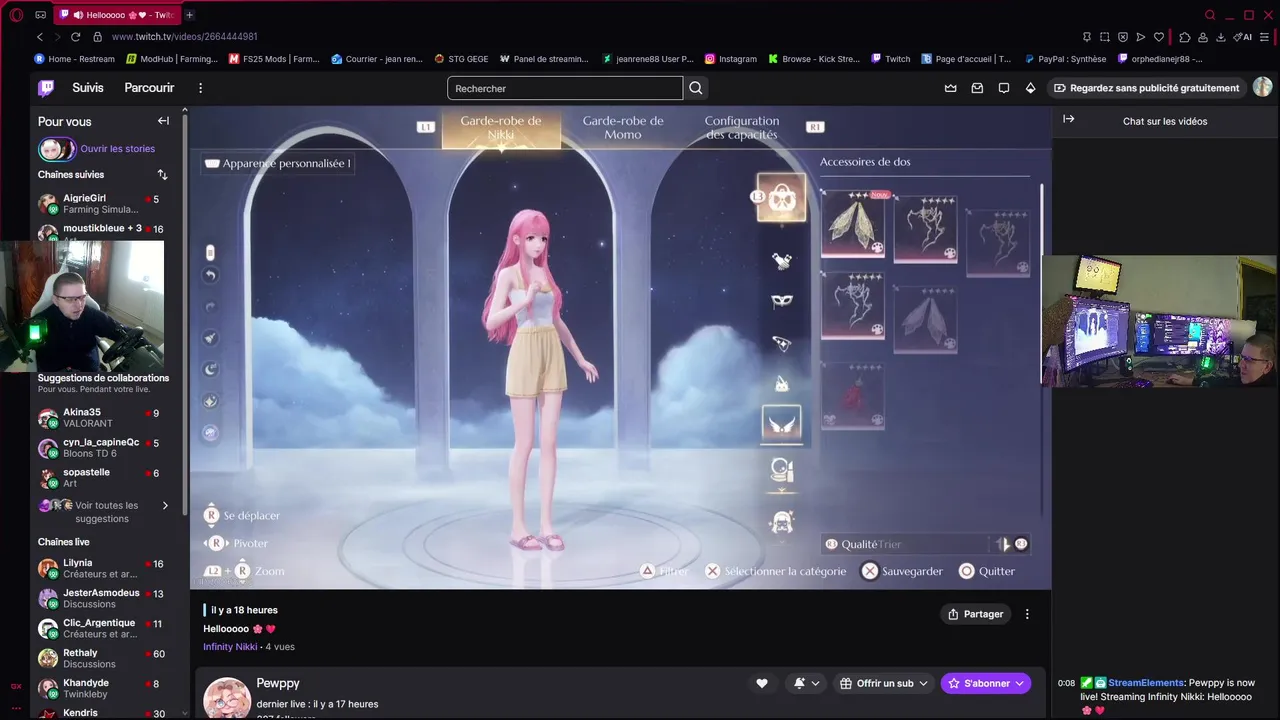Open the Offrir un sub dropdown

pyautogui.click(x=884, y=683)
